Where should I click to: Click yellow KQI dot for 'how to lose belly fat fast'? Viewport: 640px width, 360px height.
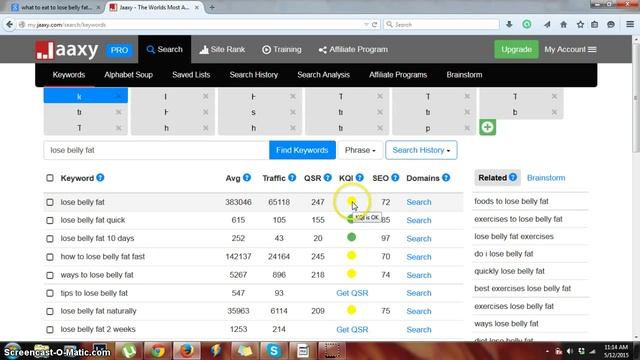coord(351,256)
